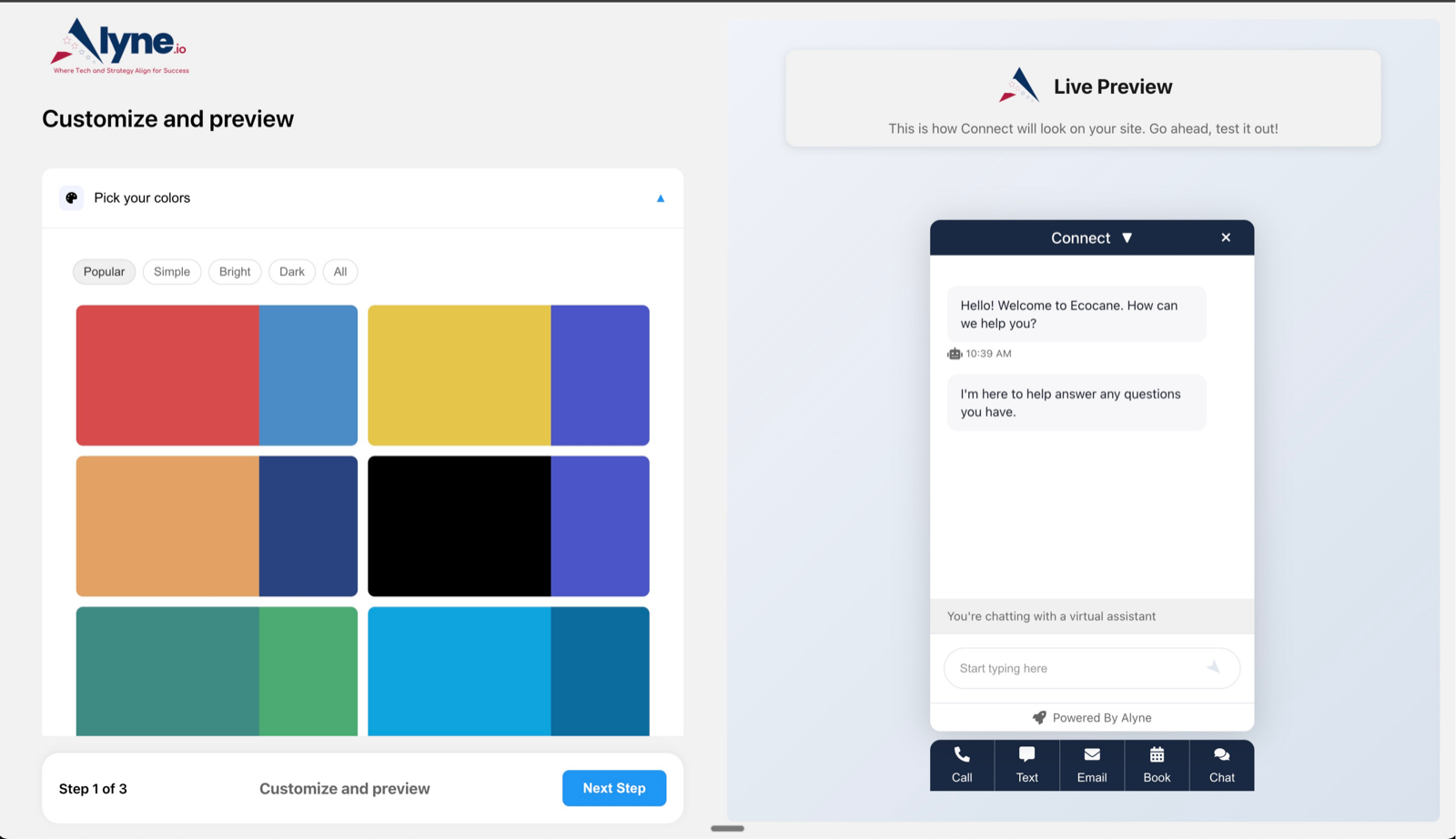Click the Hello! Welcome to Ecocane message
The height and width of the screenshot is (839, 1456).
click(1077, 314)
